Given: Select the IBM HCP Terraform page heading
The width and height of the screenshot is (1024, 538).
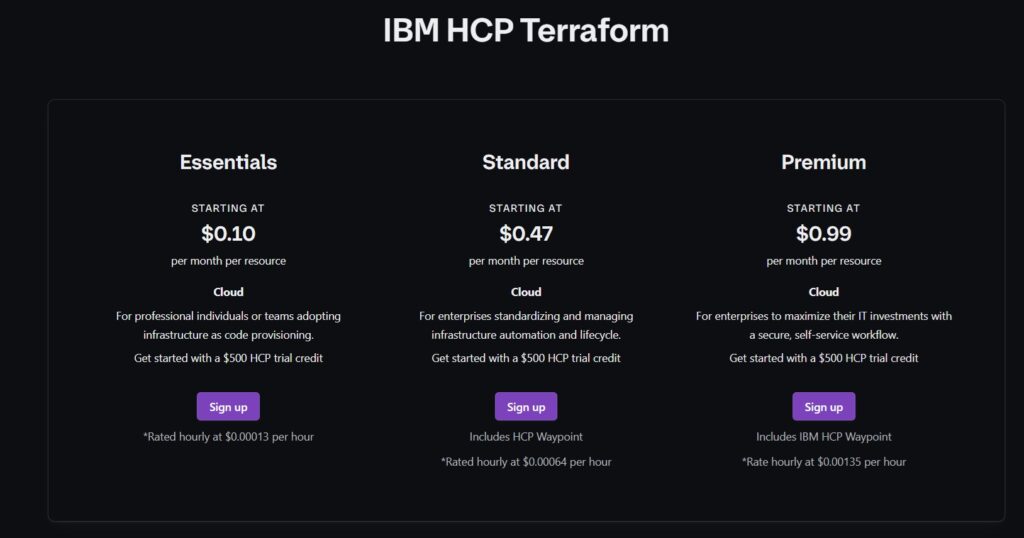Looking at the screenshot, I should coord(526,31).
